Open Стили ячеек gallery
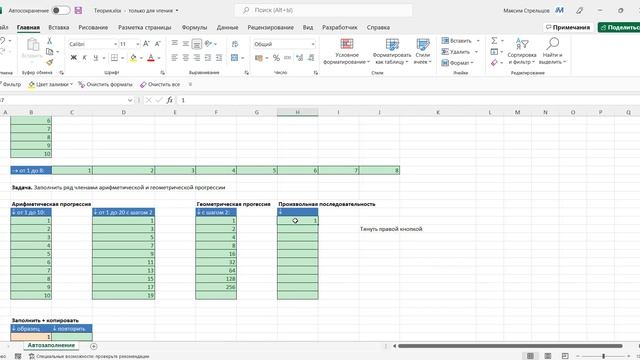The image size is (640, 360). coord(422,51)
